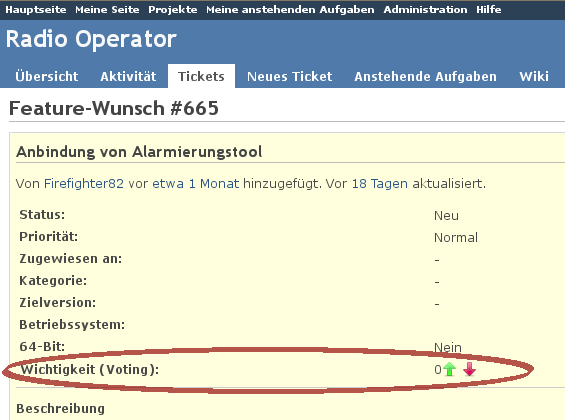Switch to the Wiki tab

coord(534,76)
